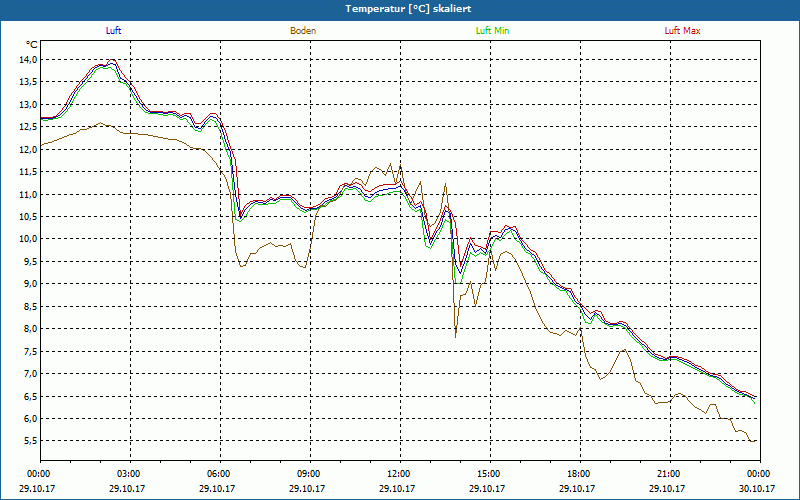The height and width of the screenshot is (500, 800).
Task: Click the Luft Max legend label
Action: (x=682, y=31)
